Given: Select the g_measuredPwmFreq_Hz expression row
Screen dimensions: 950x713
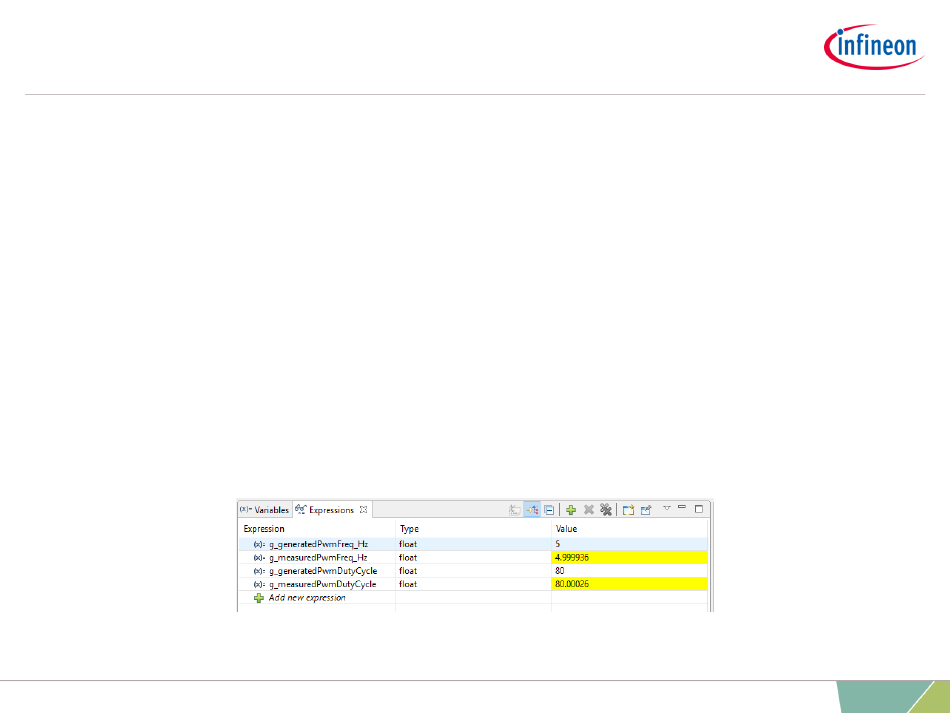Looking at the screenshot, I should point(473,557).
